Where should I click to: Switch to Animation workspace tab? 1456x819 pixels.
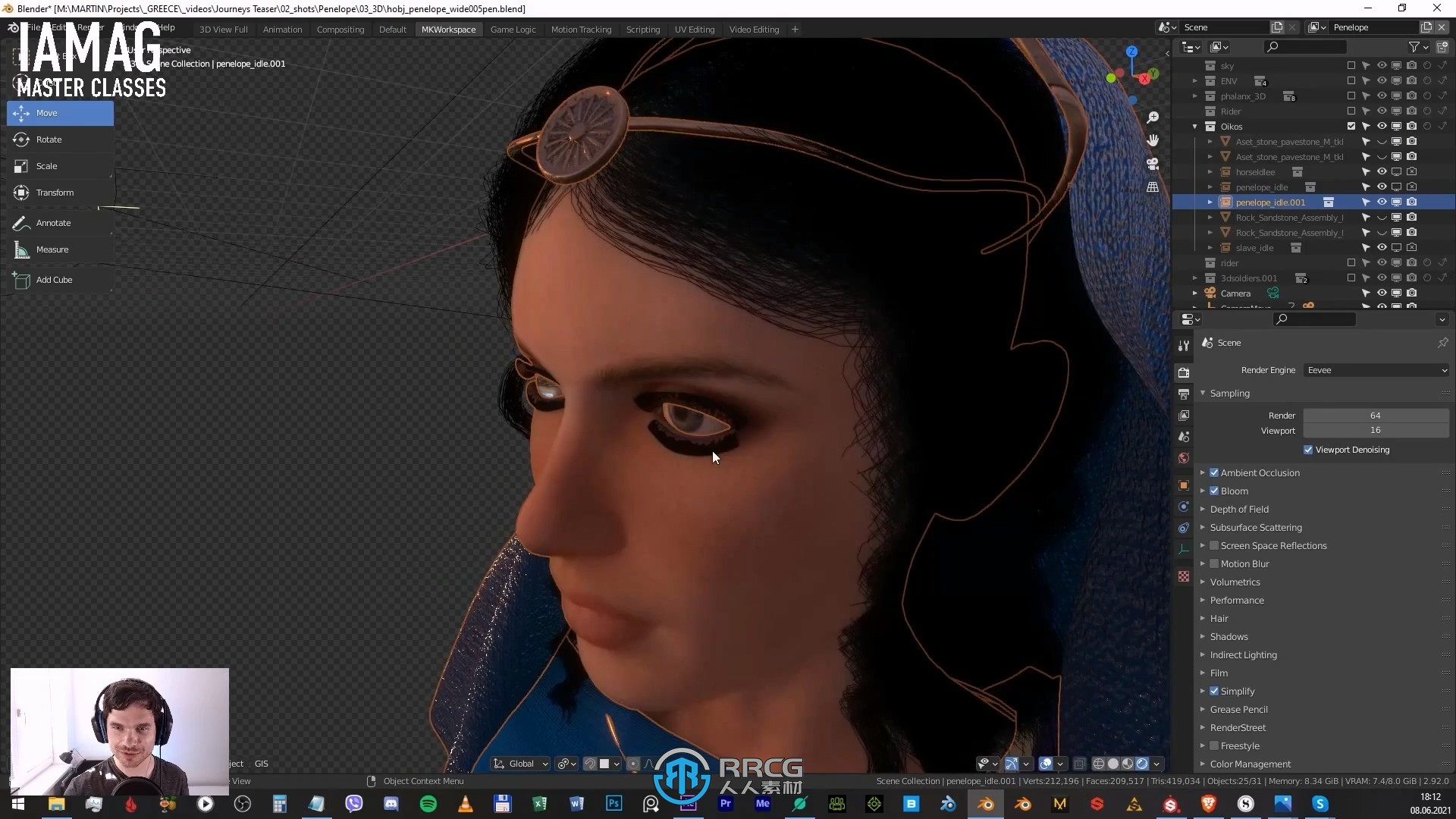tap(282, 29)
